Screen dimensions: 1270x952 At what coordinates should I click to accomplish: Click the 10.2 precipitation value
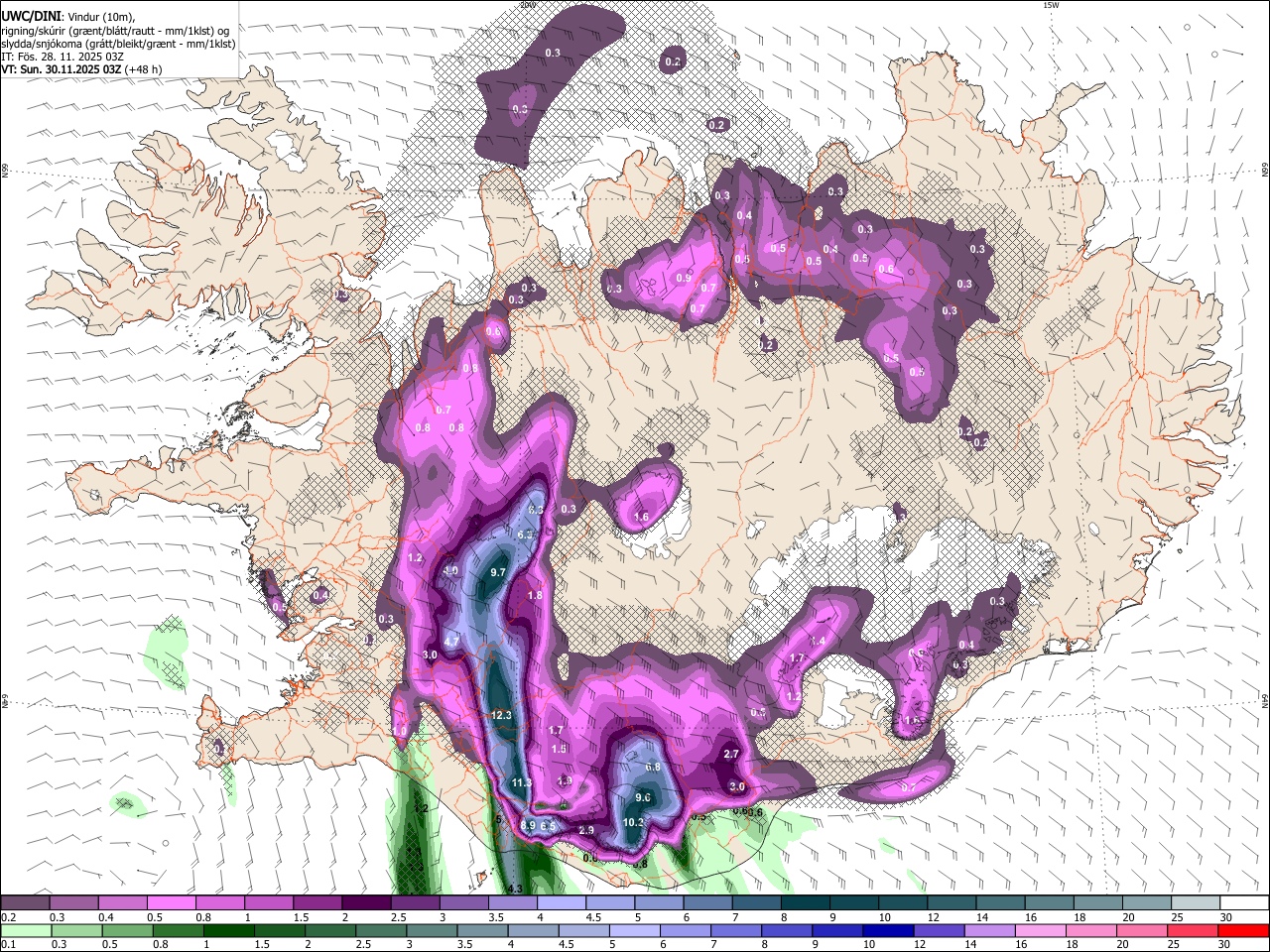click(634, 822)
